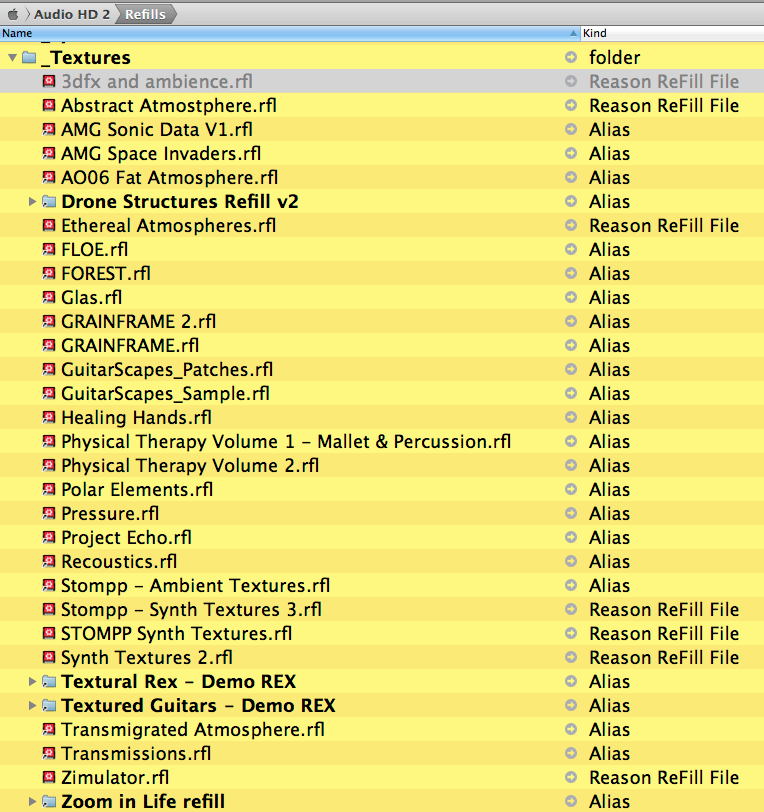Select Stompp - Ambient Textures.rfl
Viewport: 764px width, 812px height.
coord(195,585)
